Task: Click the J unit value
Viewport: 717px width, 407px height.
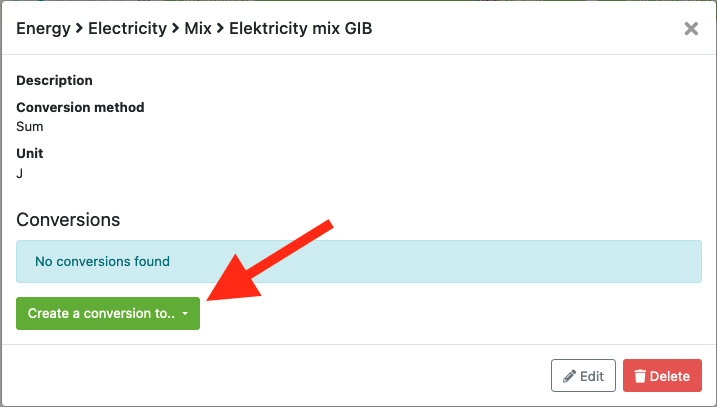Action: click(19, 173)
